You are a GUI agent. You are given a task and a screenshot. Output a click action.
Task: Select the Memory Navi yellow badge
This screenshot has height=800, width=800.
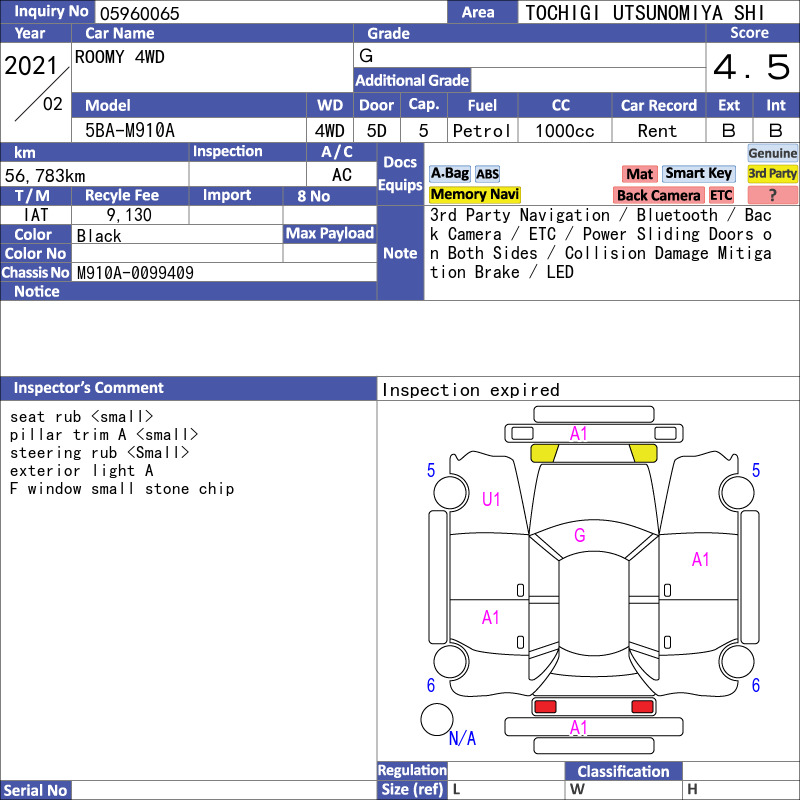point(474,194)
